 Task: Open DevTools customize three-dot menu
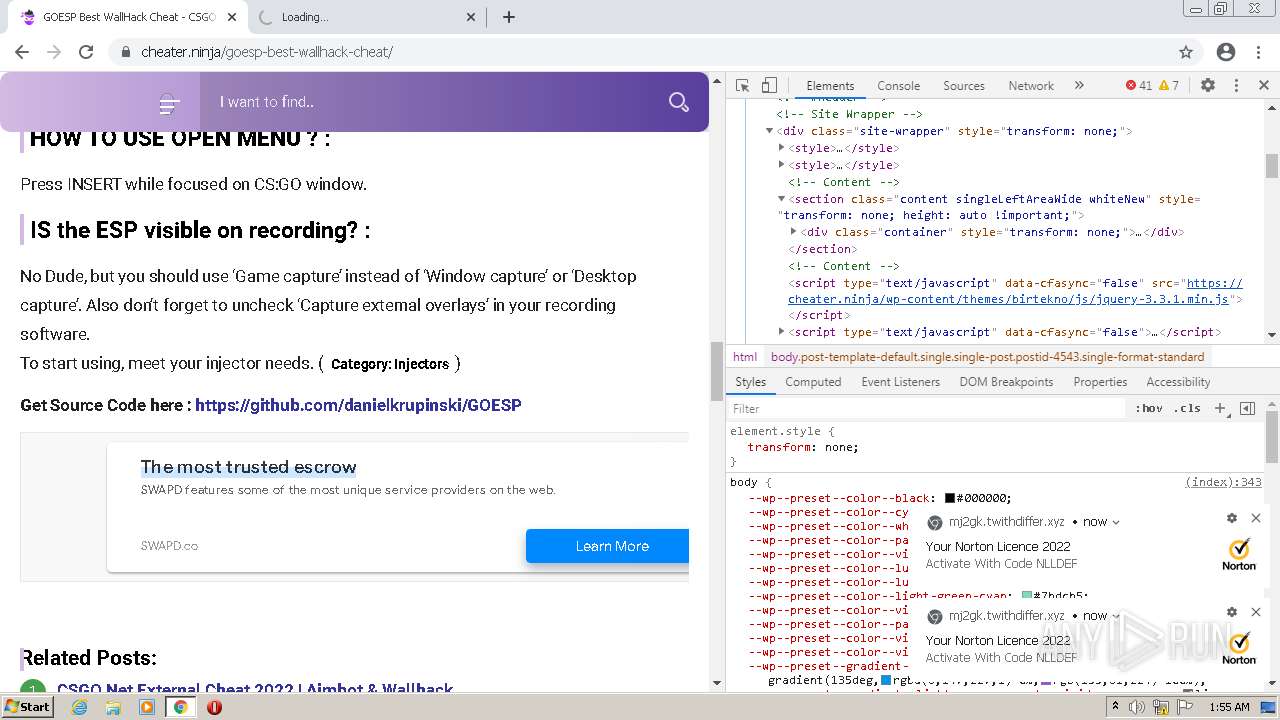(1236, 86)
